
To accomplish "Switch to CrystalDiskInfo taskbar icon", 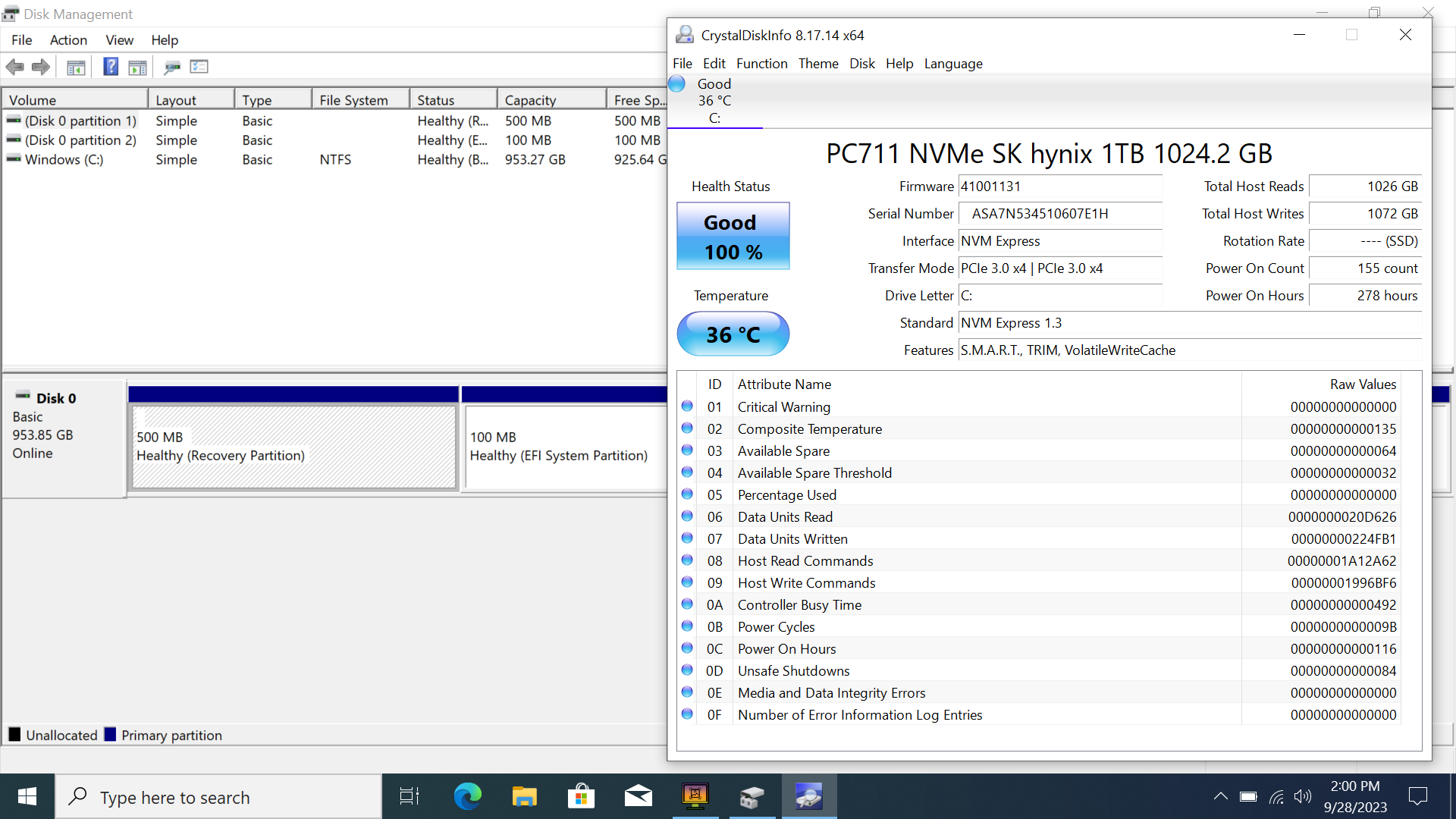I will (x=809, y=796).
